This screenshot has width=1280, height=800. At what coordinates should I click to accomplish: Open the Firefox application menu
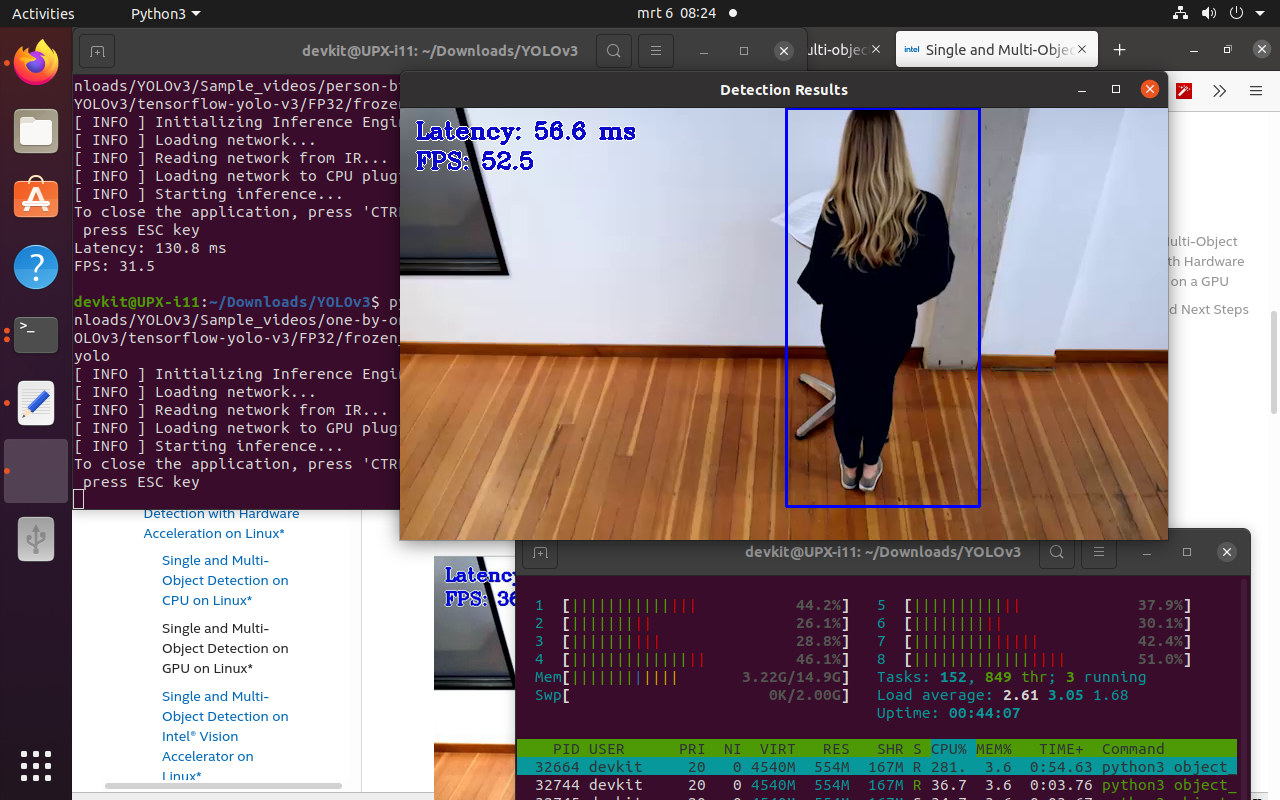[x=1256, y=91]
